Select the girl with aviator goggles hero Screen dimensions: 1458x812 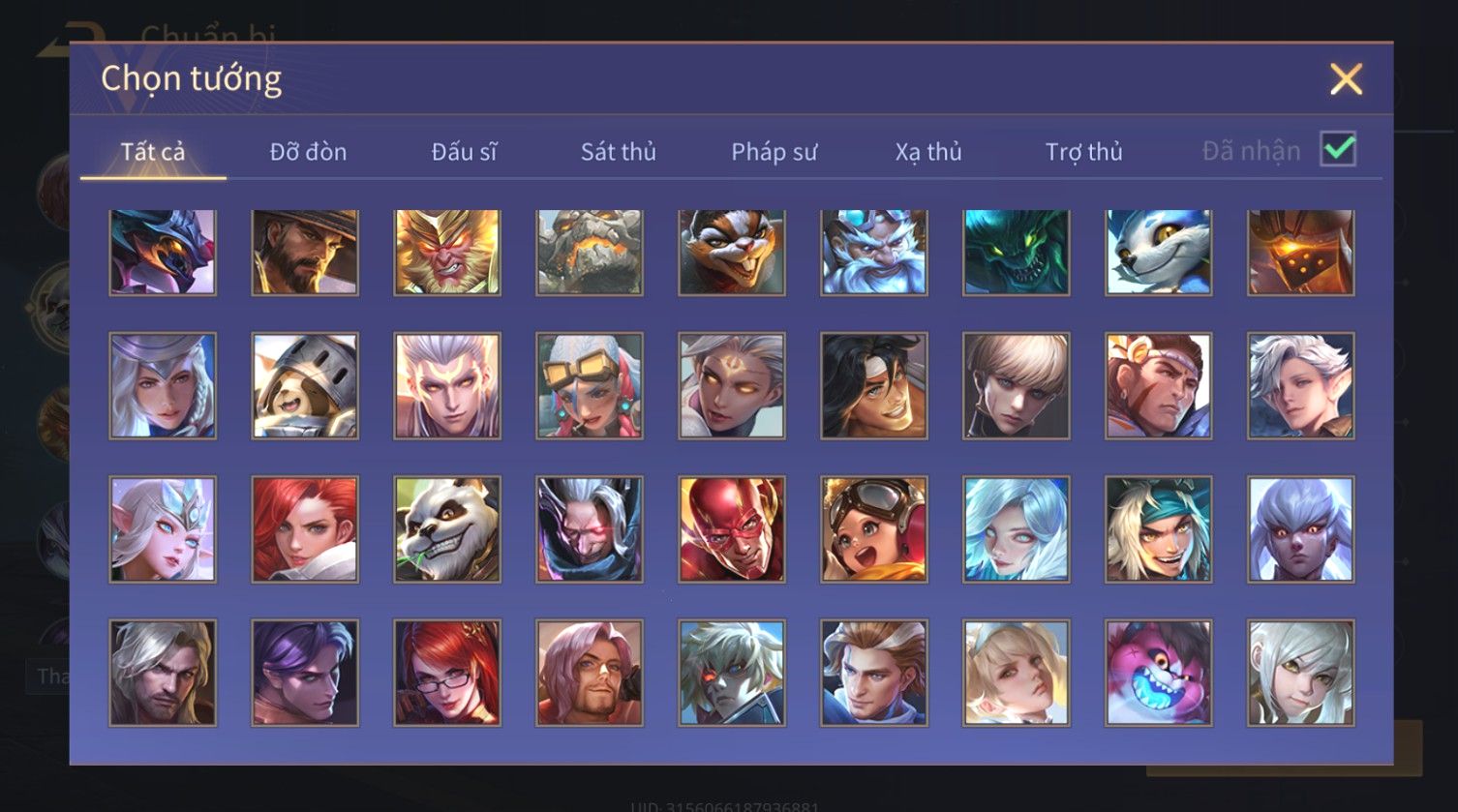pyautogui.click(x=874, y=529)
